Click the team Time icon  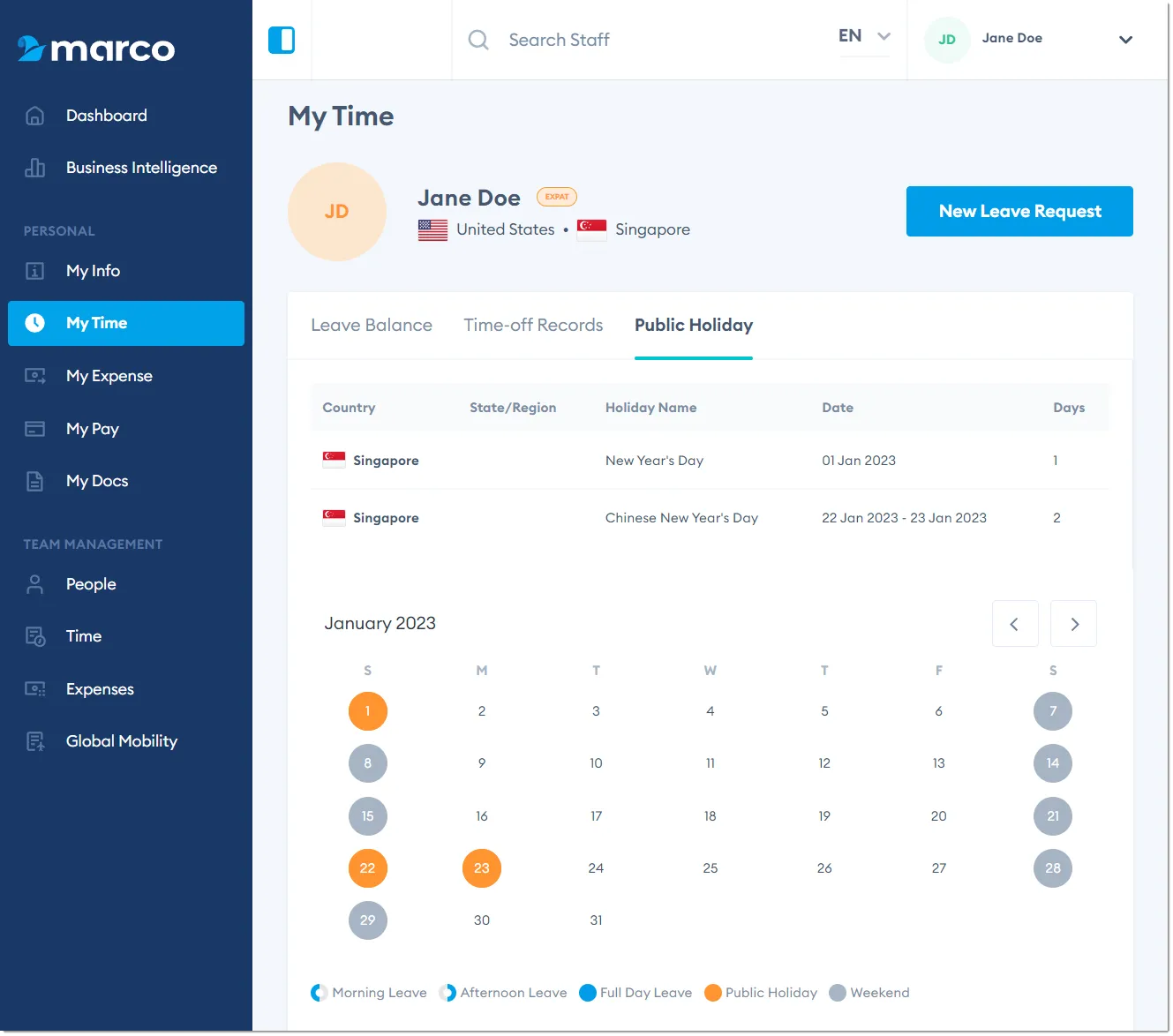click(34, 636)
